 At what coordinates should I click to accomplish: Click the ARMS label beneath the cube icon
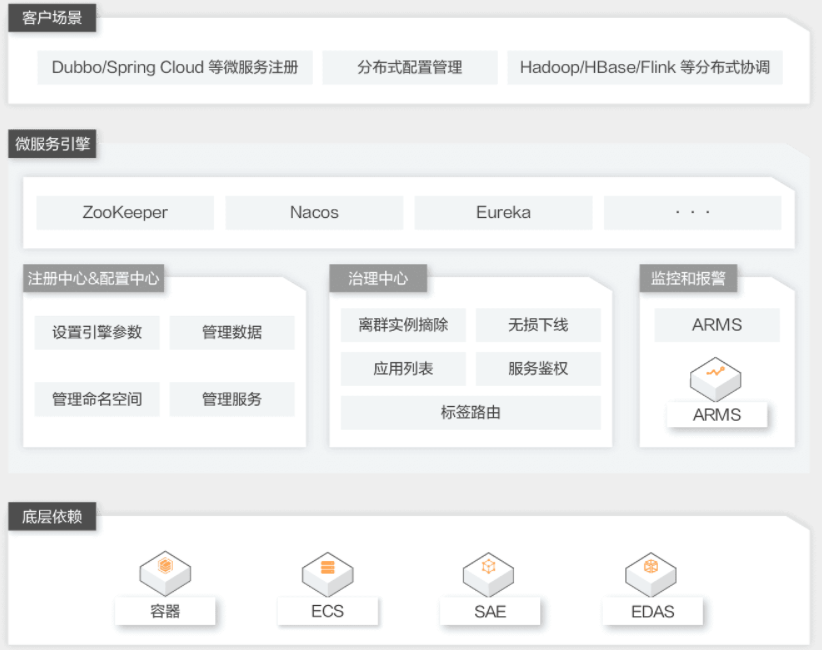point(717,415)
